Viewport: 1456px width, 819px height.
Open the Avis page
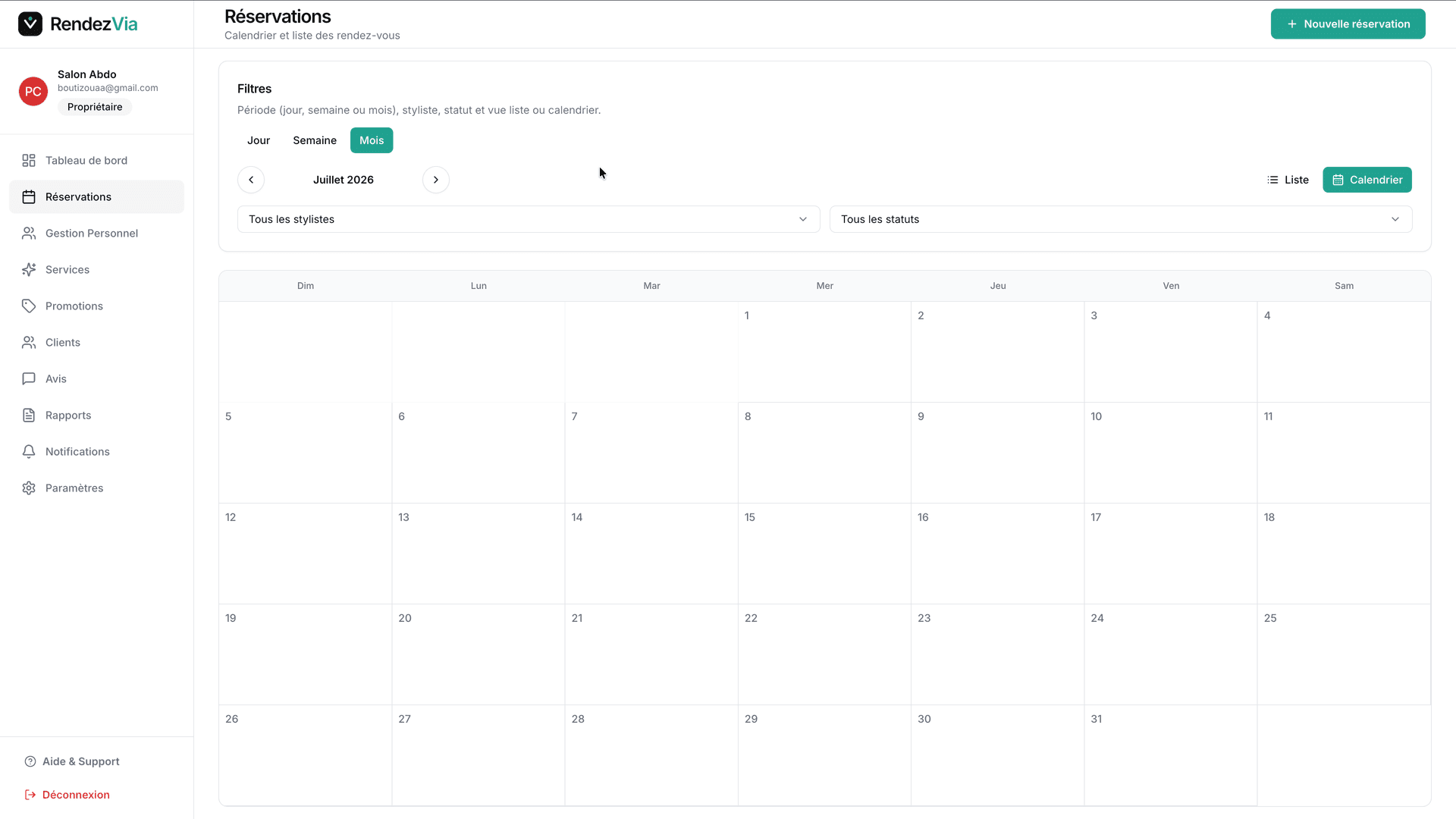click(96, 379)
